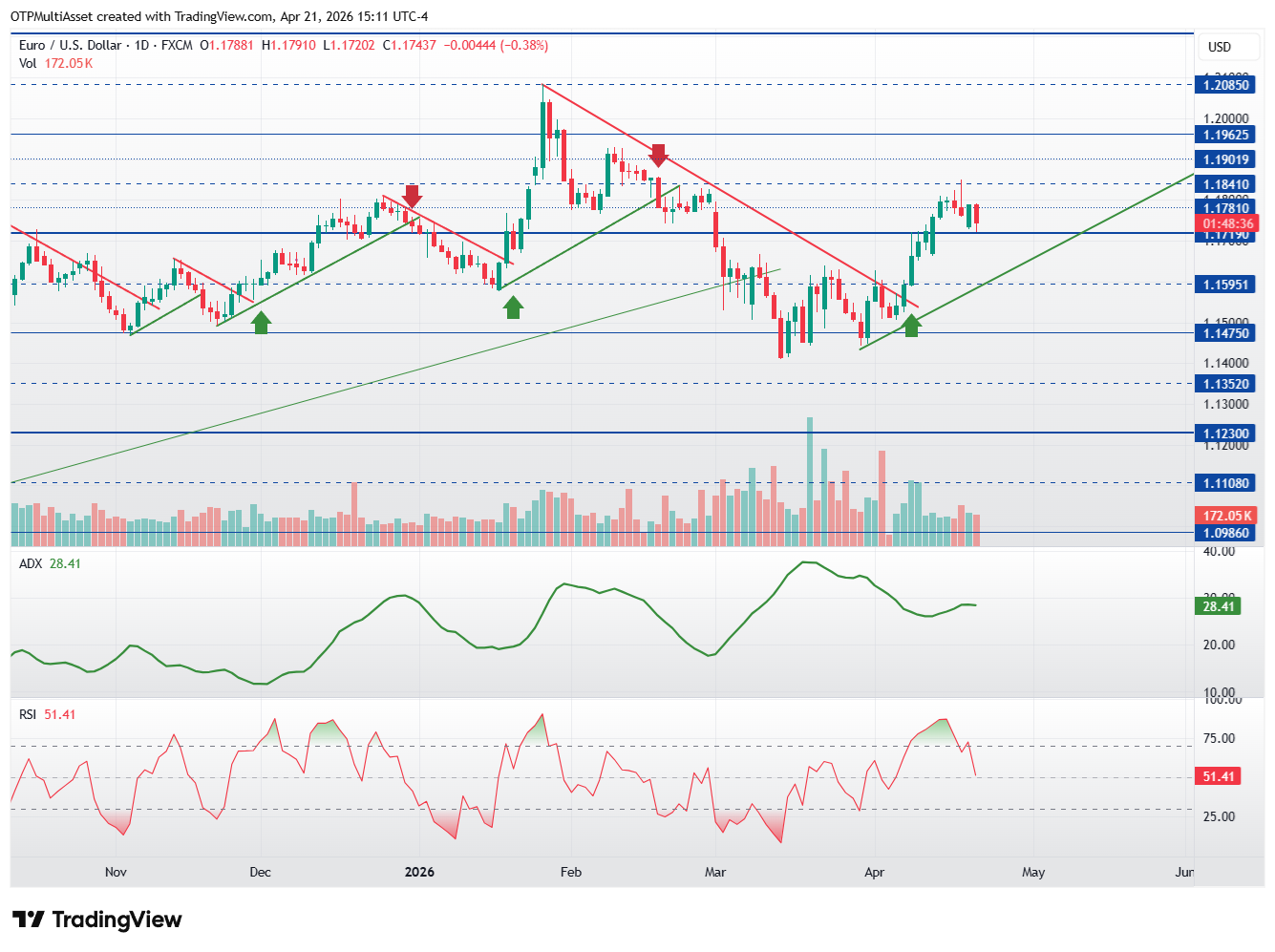
Task: Click the 1.20000 price axis tick
Action: (x=1226, y=119)
